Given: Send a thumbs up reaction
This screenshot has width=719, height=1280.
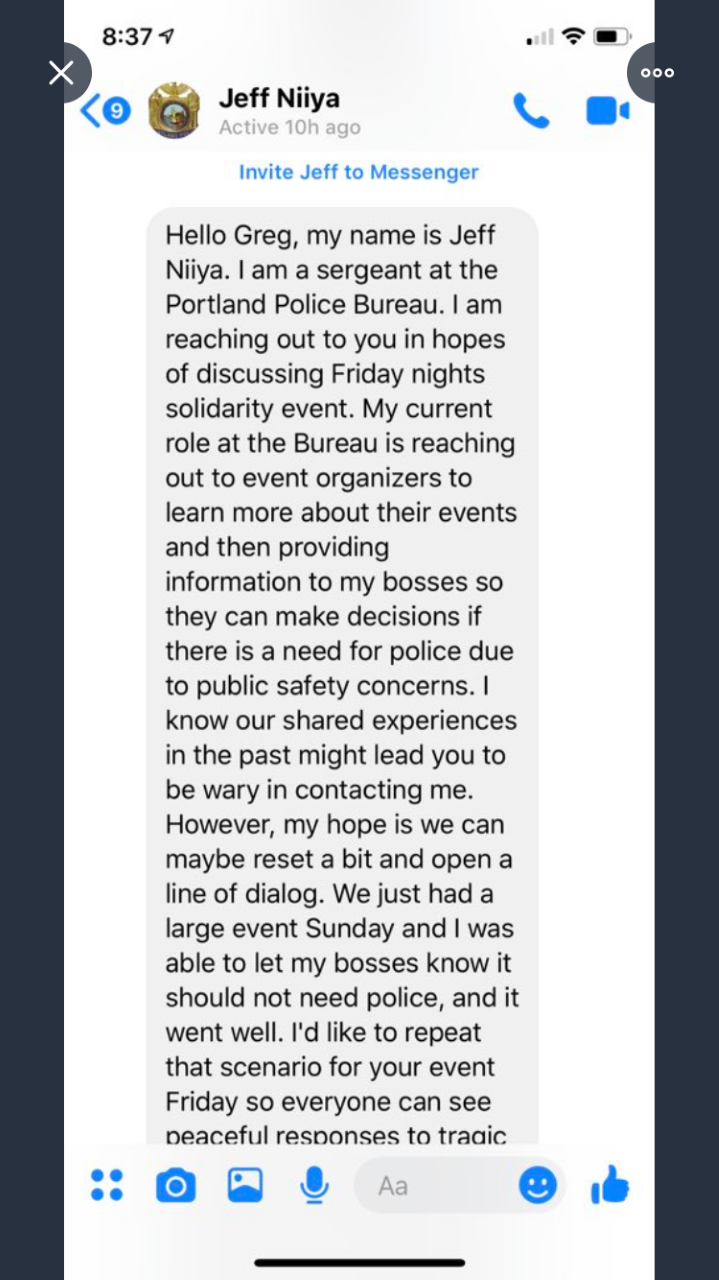Looking at the screenshot, I should tap(609, 1184).
